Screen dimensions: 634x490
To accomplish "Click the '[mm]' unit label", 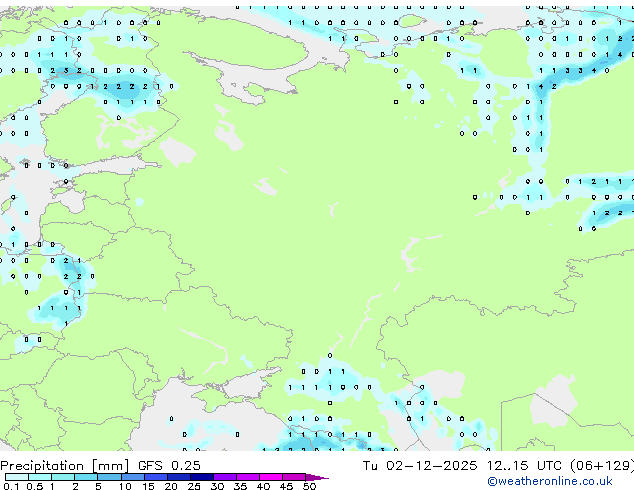I will pos(111,466).
